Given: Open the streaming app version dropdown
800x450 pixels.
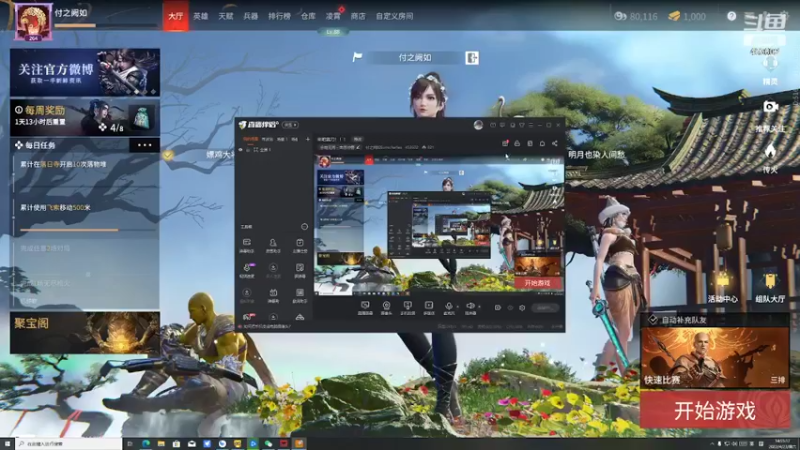Looking at the screenshot, I should 290,125.
